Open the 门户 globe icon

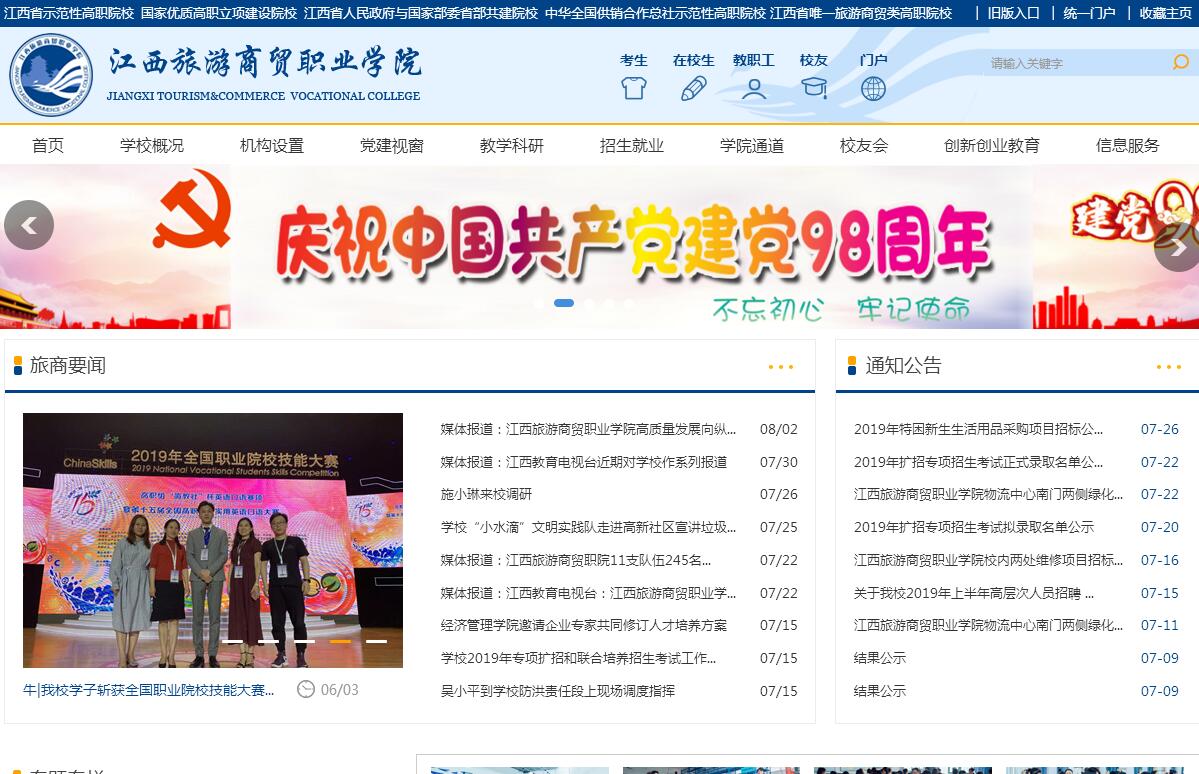click(x=873, y=89)
